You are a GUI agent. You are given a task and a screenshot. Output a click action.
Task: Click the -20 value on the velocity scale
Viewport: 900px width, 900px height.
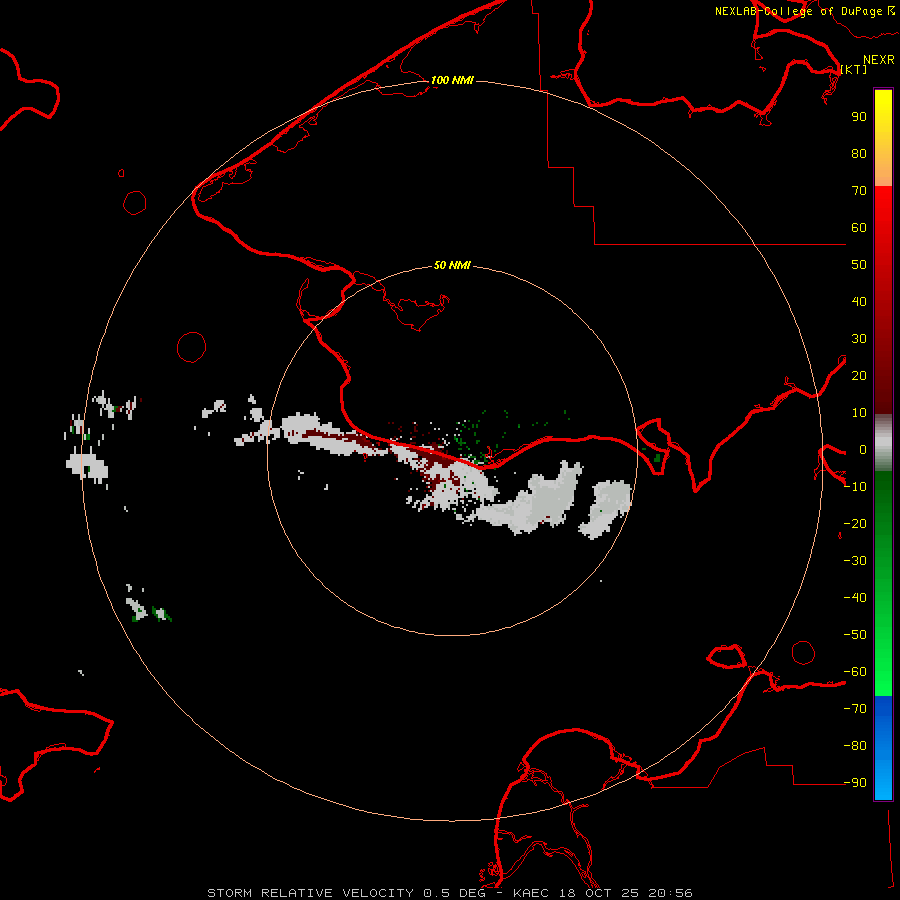[x=855, y=523]
